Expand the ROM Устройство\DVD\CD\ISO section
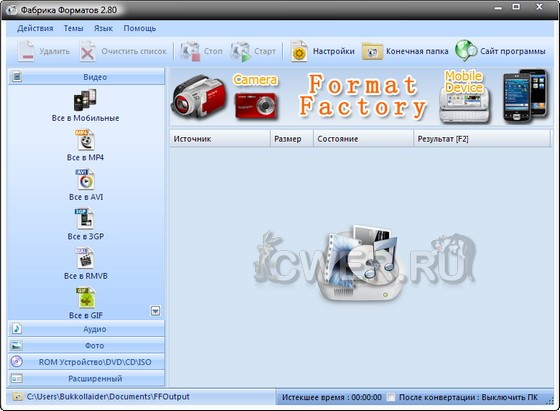The image size is (560, 411). pos(86,362)
